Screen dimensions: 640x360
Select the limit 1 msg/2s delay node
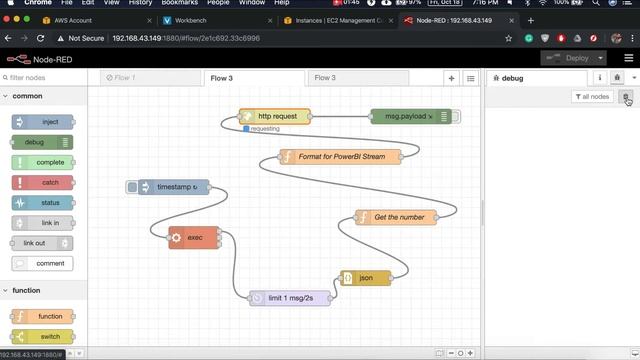[290, 298]
